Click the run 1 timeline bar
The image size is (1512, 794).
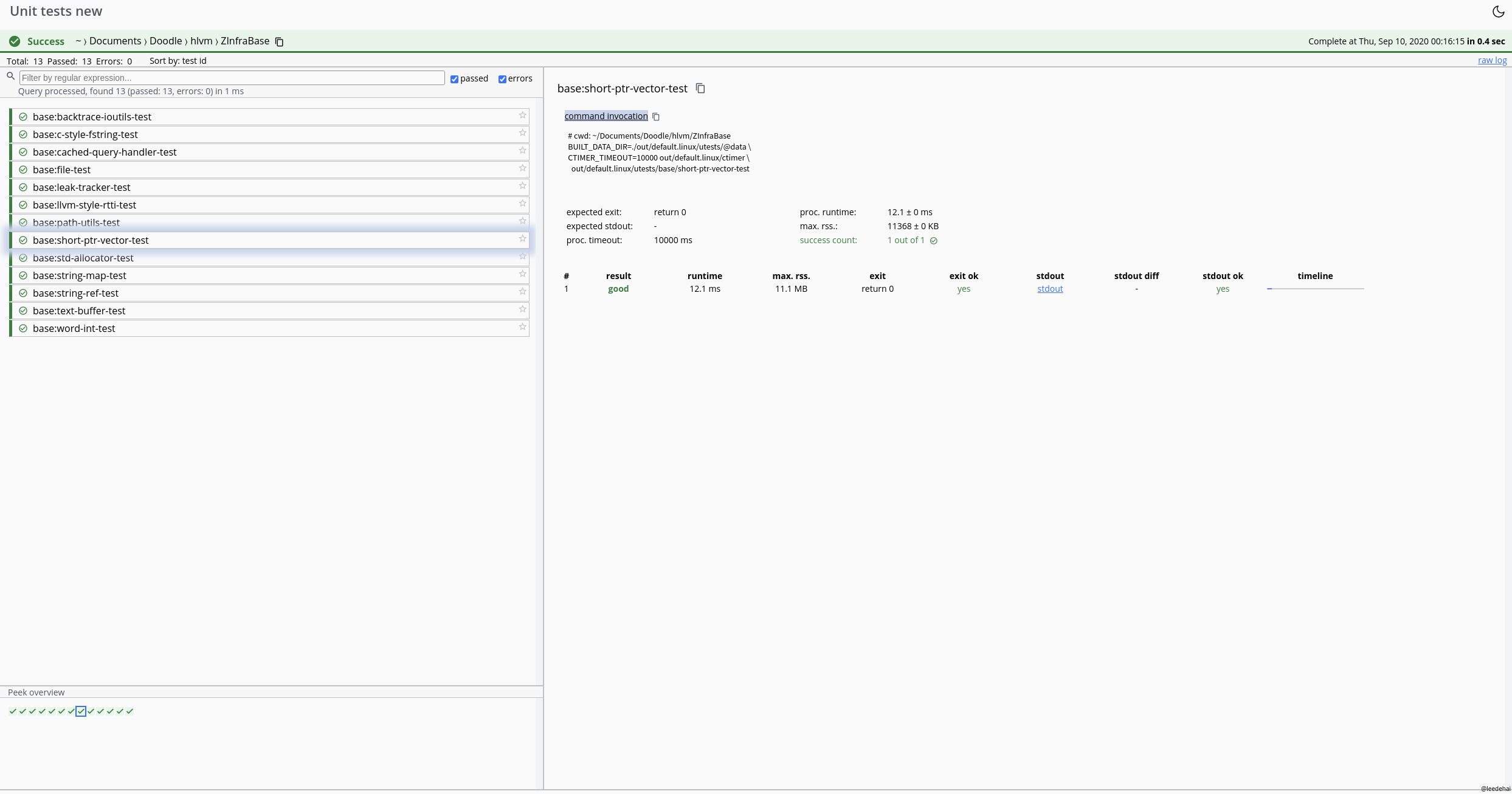[1315, 289]
